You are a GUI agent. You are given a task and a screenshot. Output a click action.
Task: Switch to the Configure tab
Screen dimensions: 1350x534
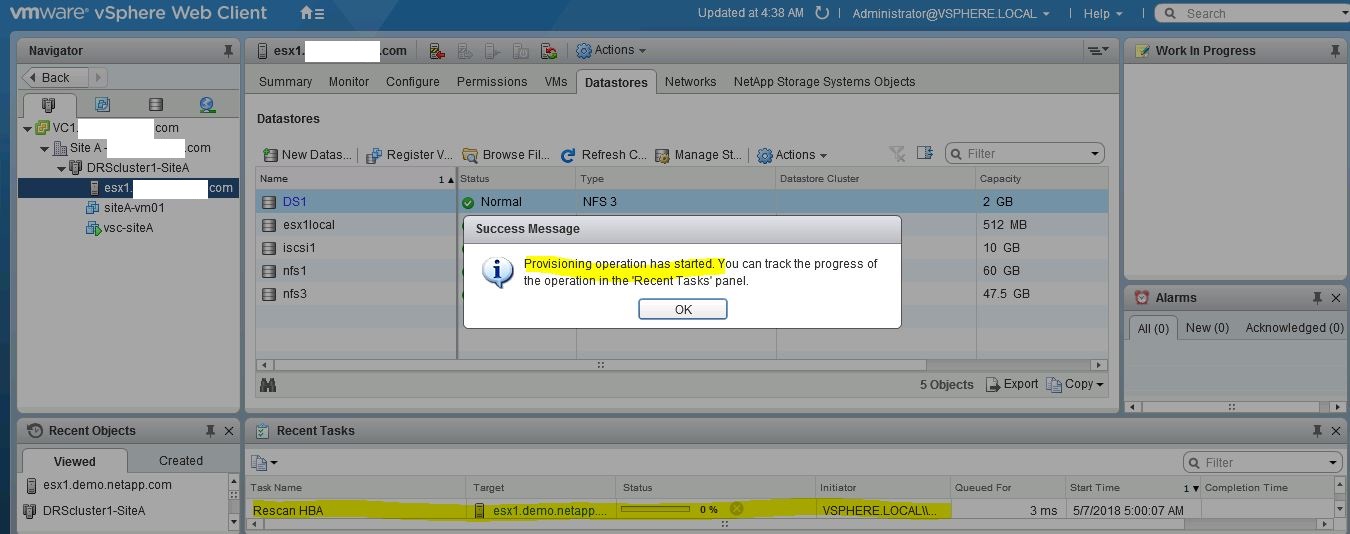point(413,82)
